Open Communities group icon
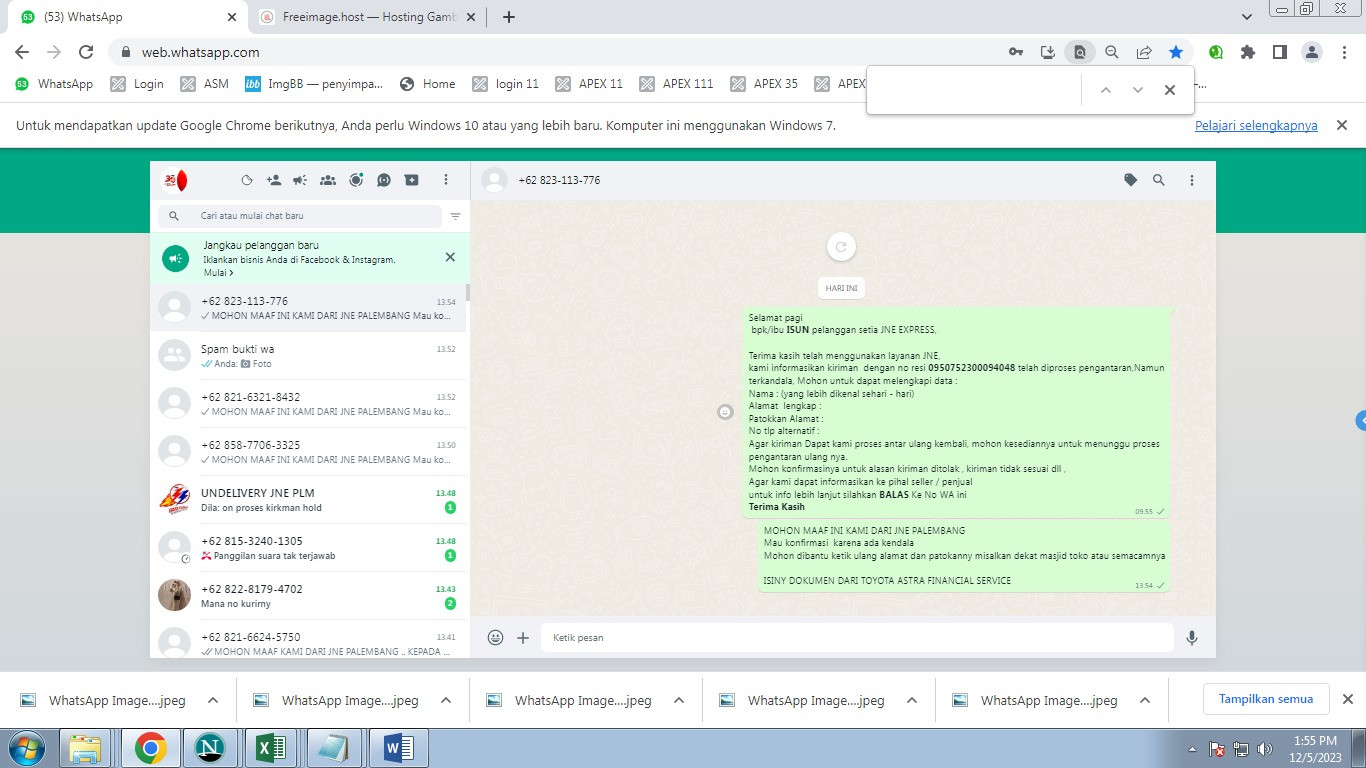This screenshot has width=1366, height=768. pyautogui.click(x=328, y=180)
